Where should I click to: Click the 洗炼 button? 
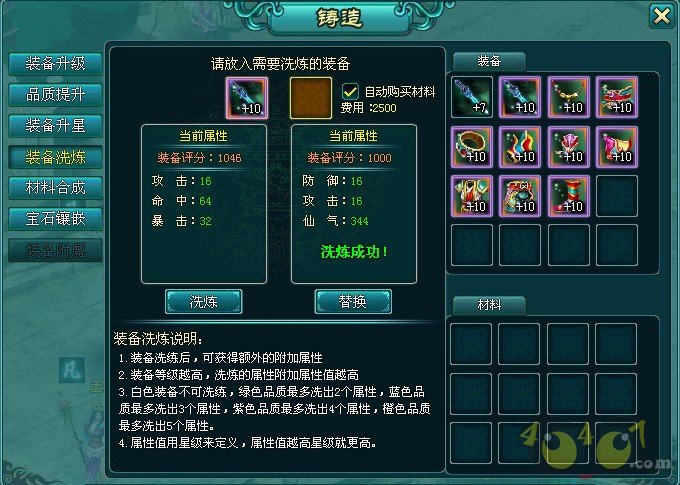[203, 301]
